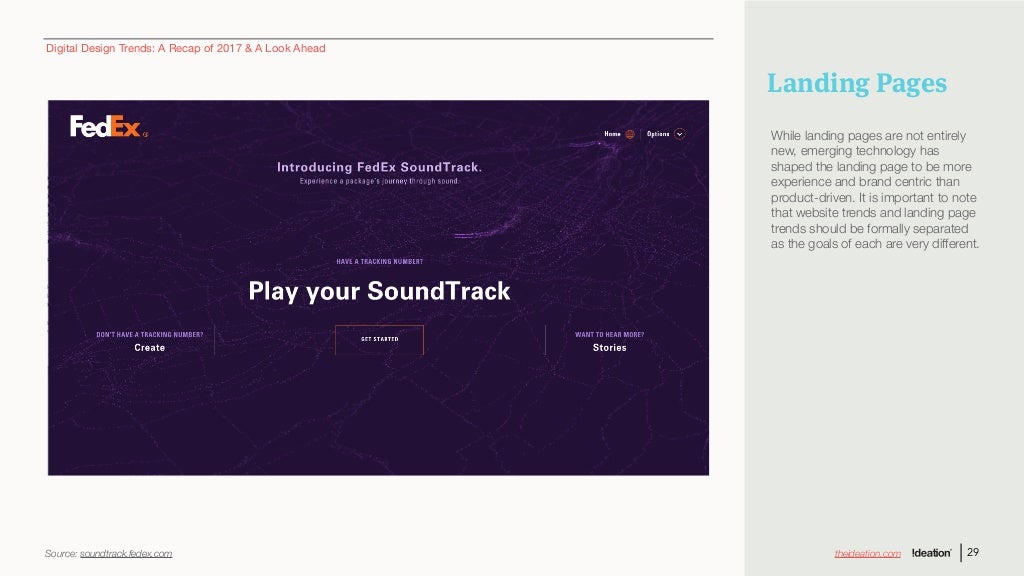Image resolution: width=1024 pixels, height=576 pixels.
Task: Click page number 29
Action: point(973,552)
